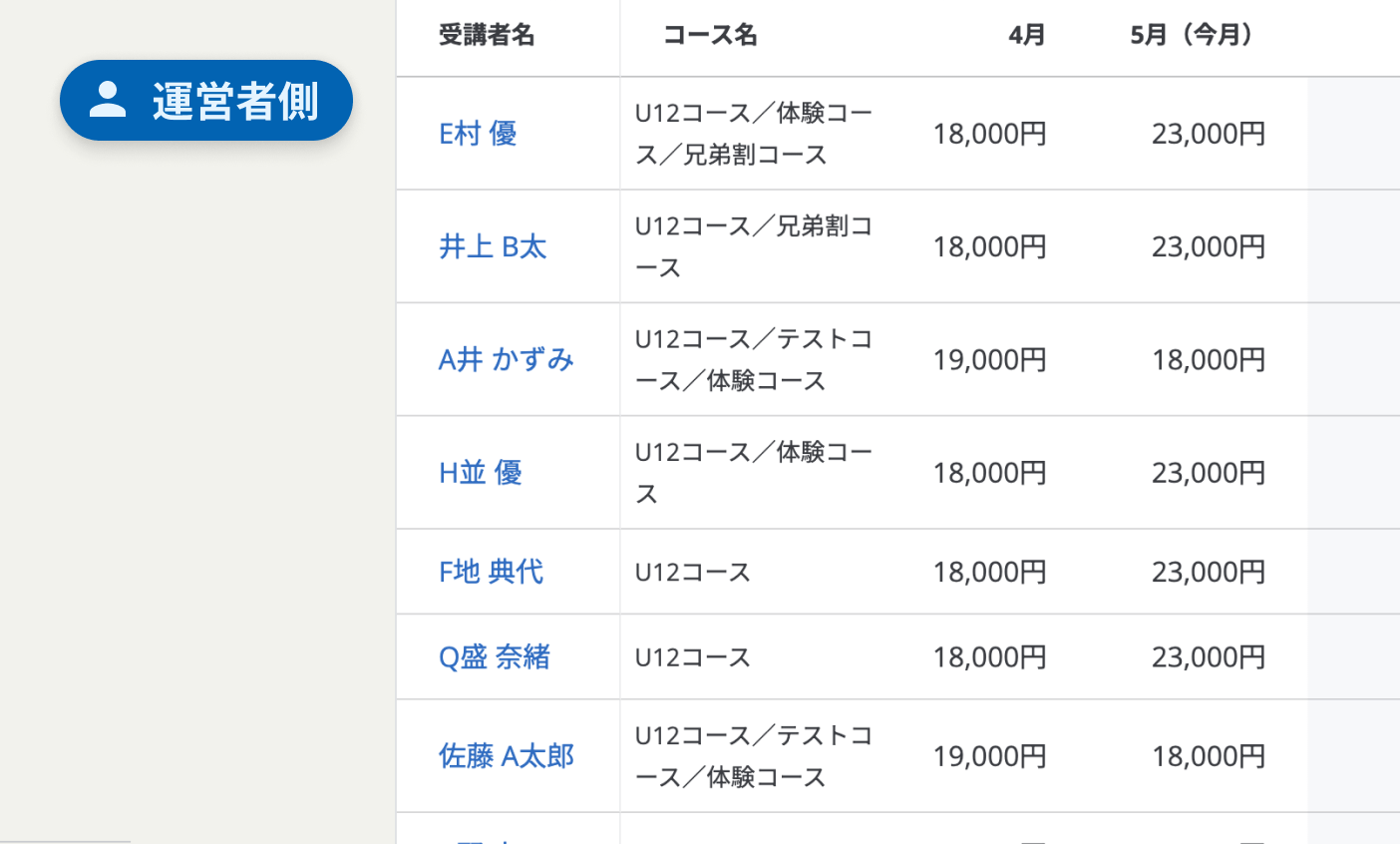Screen dimensions: 1400x844
Task: Click the course cell in 井上 B太's row
Action: tap(753, 246)
